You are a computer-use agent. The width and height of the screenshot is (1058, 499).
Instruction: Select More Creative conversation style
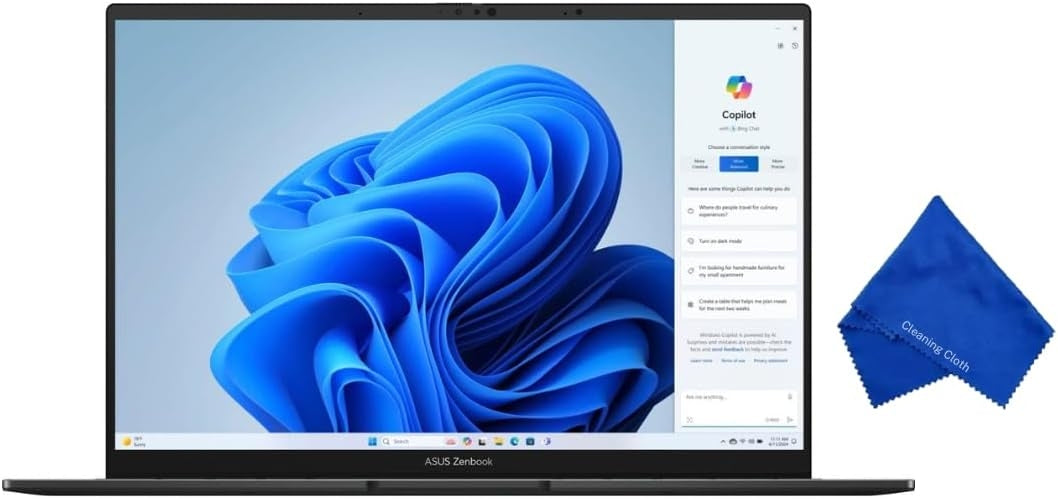700,164
